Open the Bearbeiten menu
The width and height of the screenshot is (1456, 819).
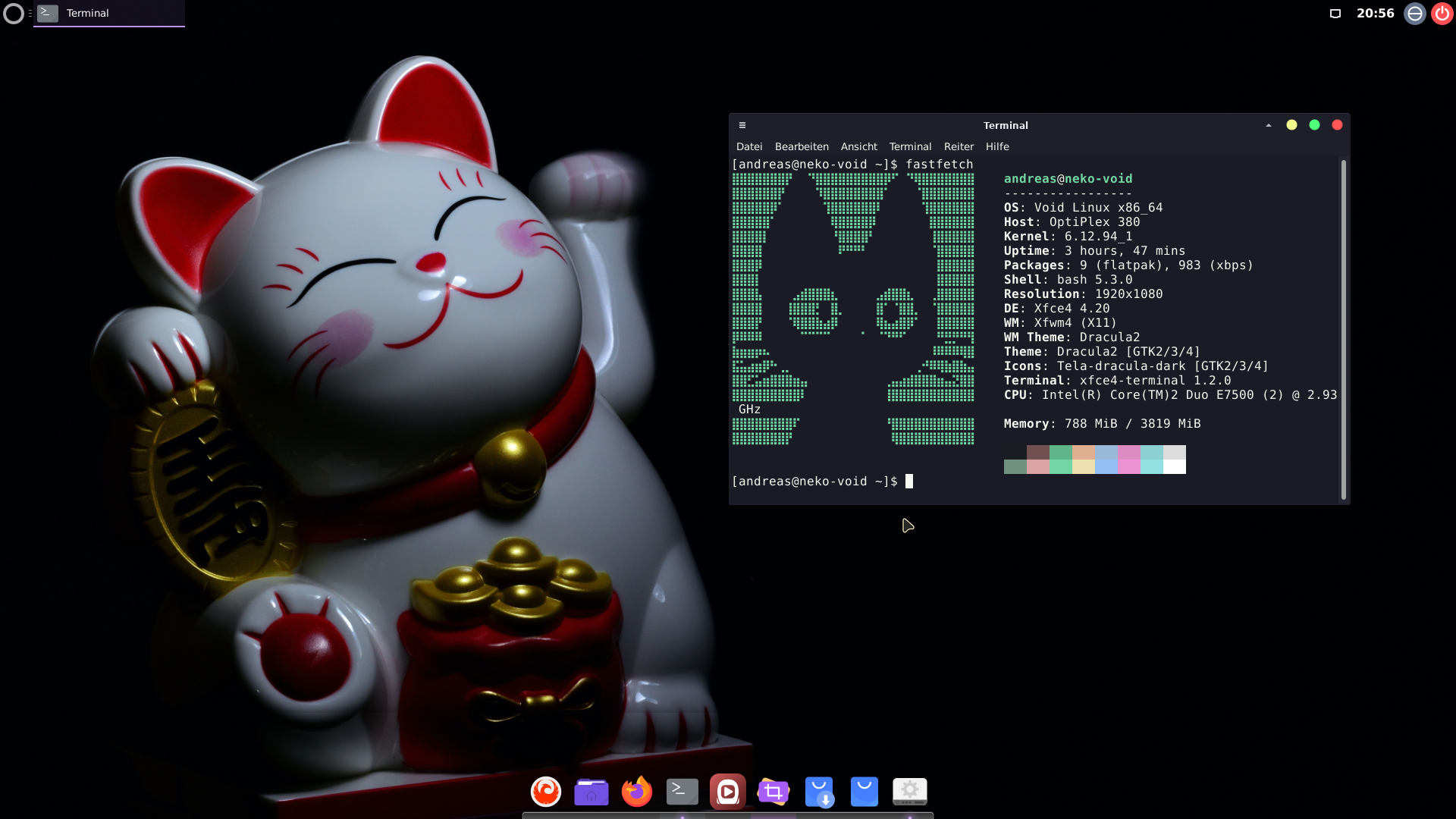click(802, 146)
